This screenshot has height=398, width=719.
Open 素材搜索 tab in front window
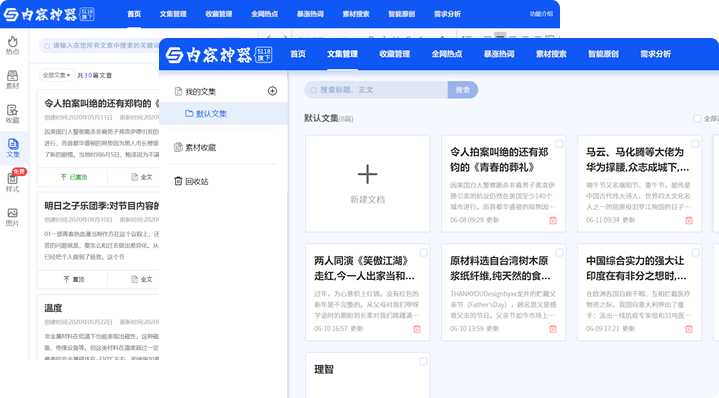[x=551, y=54]
